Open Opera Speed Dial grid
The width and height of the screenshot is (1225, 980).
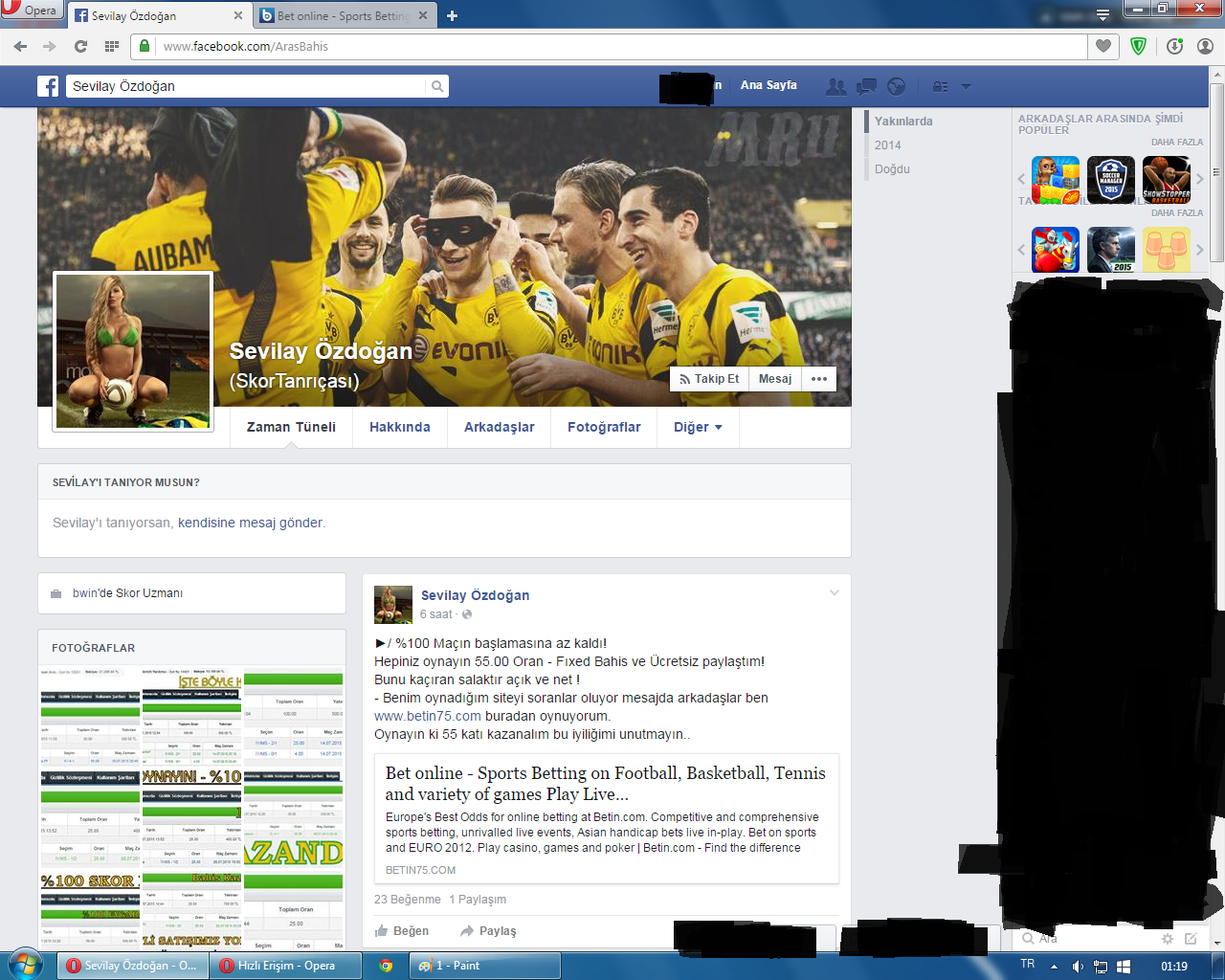coord(112,46)
